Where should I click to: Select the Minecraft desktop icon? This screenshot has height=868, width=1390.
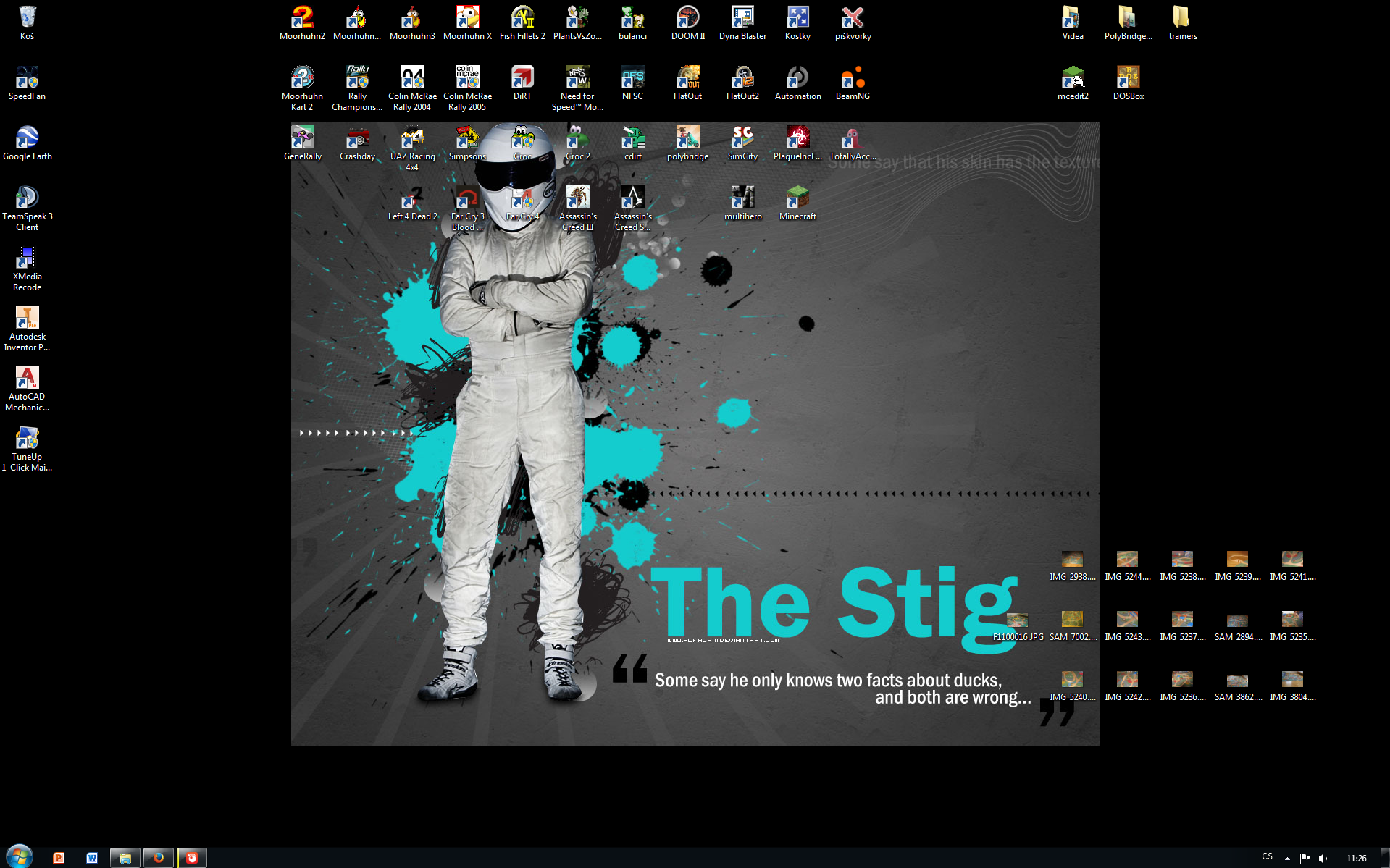coord(797,203)
